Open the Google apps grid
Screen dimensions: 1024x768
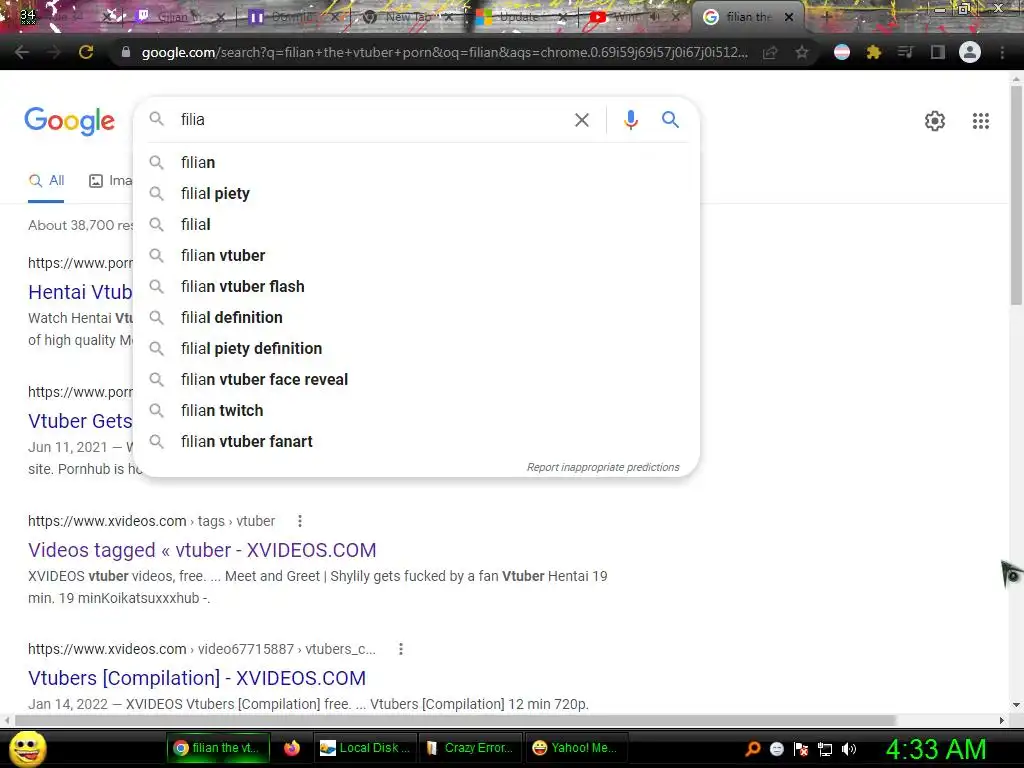980,121
